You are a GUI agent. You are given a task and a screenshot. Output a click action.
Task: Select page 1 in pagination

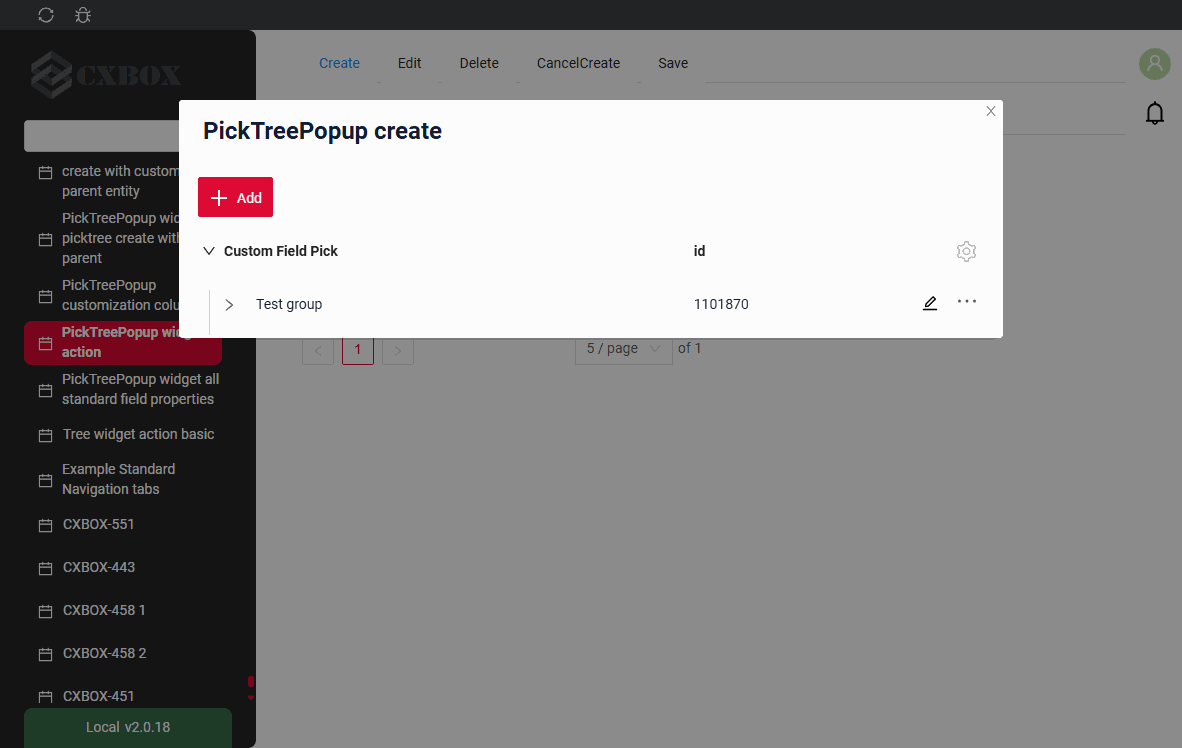[x=358, y=350]
